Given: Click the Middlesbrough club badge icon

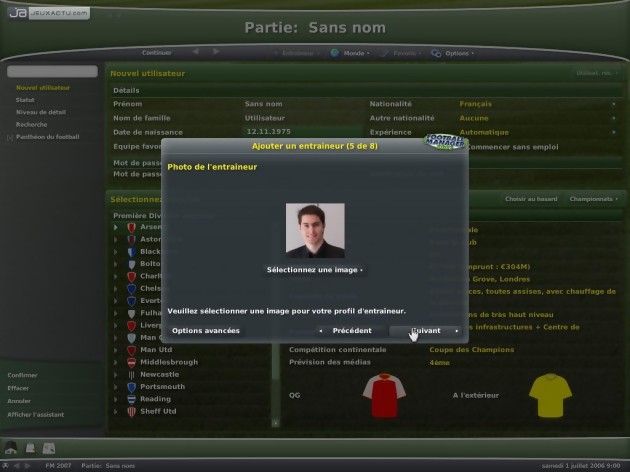Looking at the screenshot, I should [x=131, y=362].
